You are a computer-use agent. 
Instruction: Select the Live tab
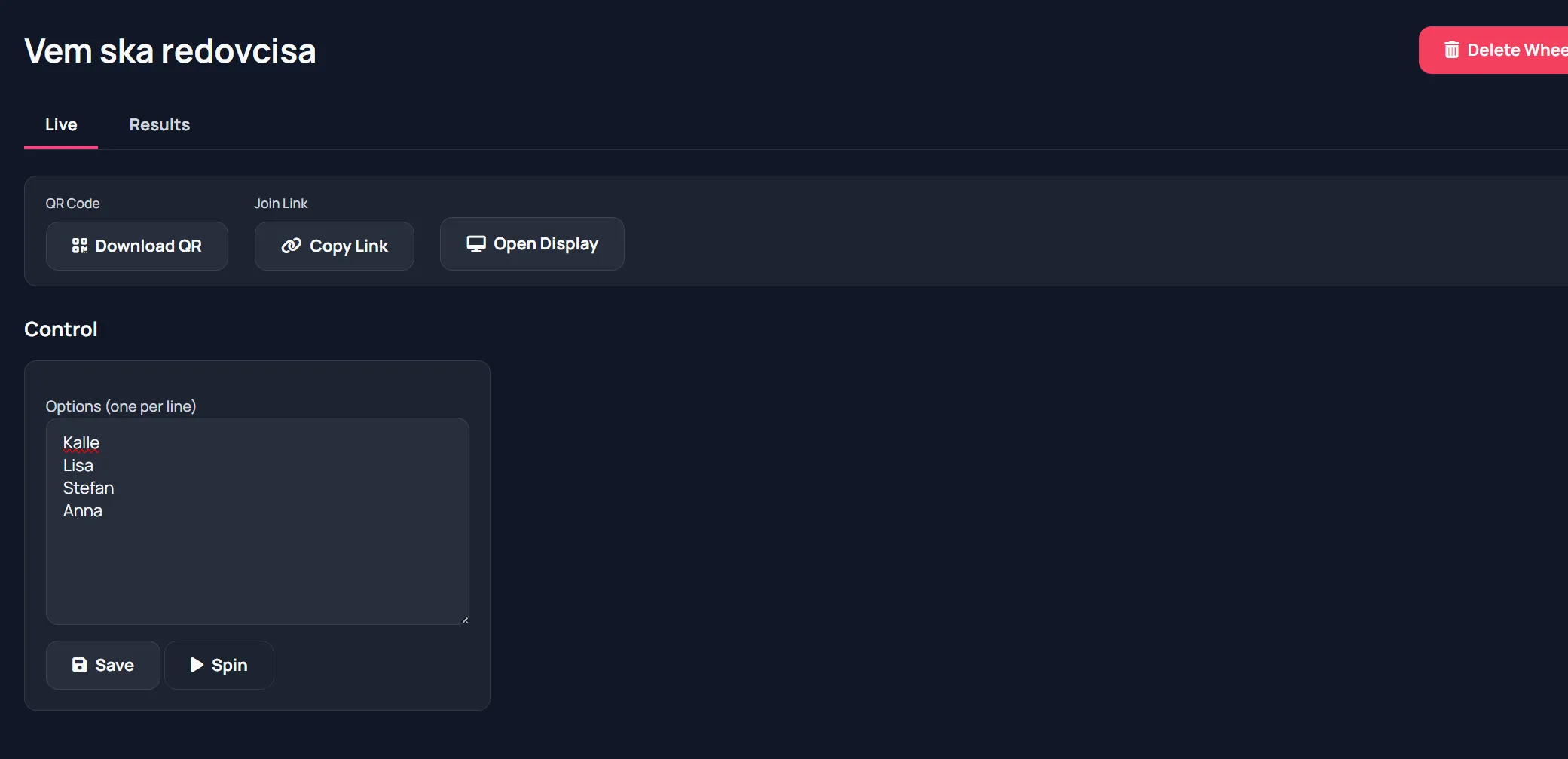tap(61, 124)
